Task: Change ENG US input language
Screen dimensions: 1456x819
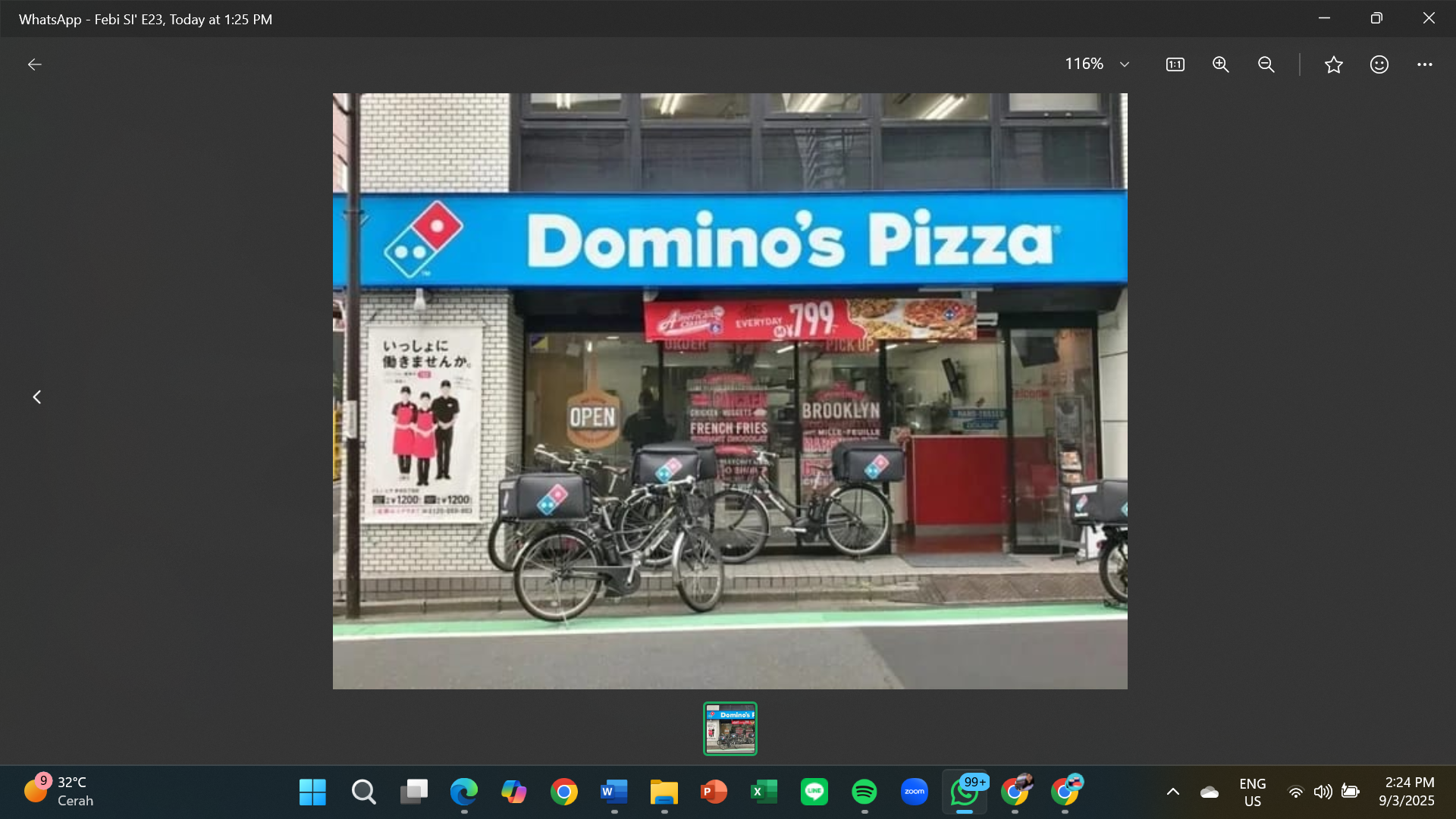Action: pos(1253,792)
